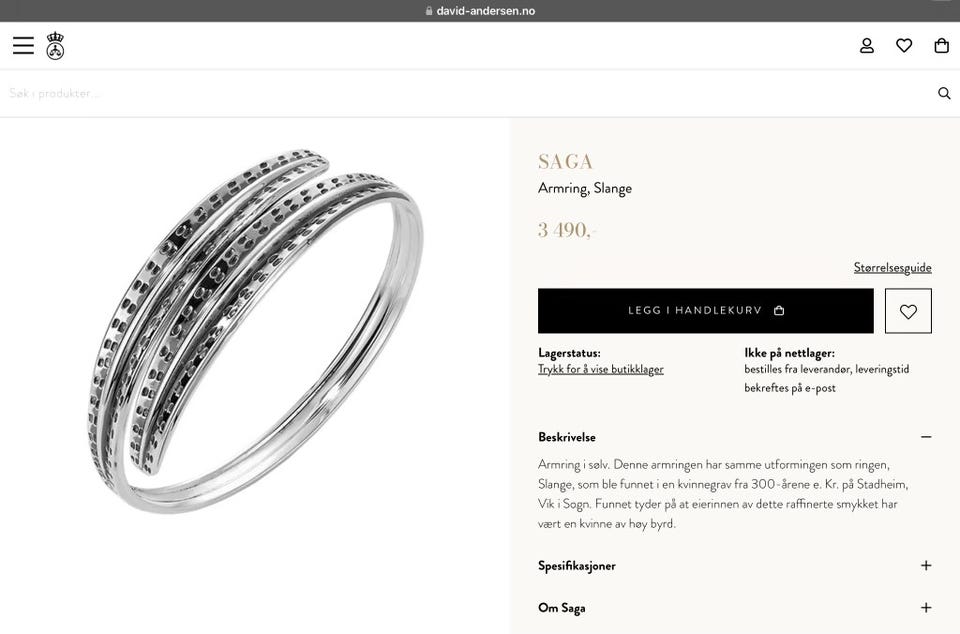Open the shopping bag icon
This screenshot has height=634, width=960.
[x=942, y=45]
